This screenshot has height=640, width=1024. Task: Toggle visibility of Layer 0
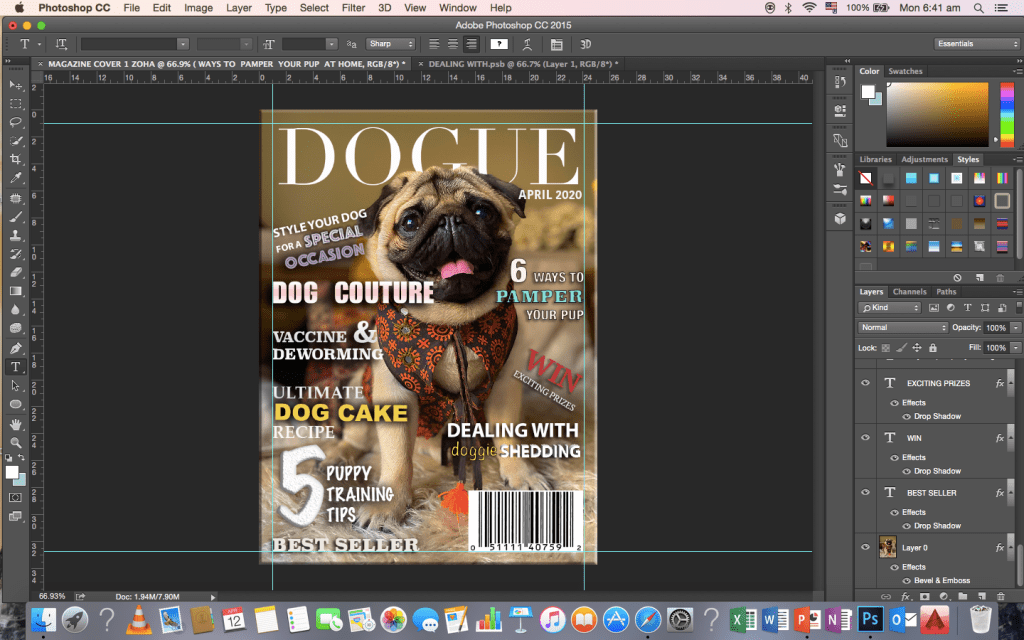866,547
